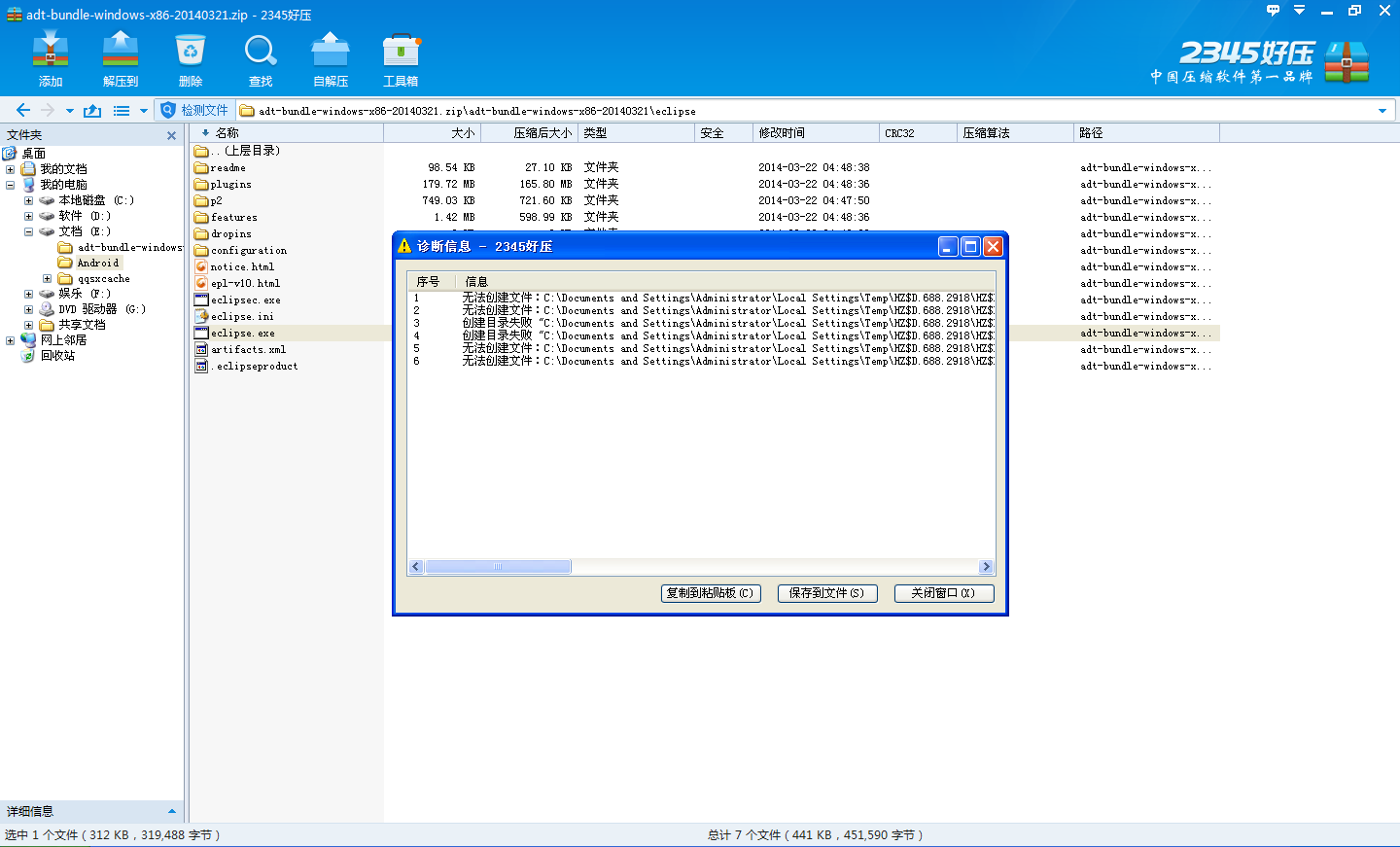Open the feedback chat bubble icon in title bar
Screen dimensions: 1400x847
(x=1273, y=10)
